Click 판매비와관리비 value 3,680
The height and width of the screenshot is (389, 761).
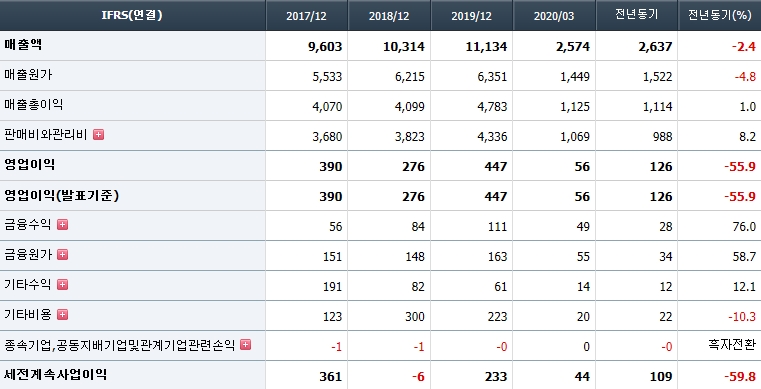click(327, 137)
